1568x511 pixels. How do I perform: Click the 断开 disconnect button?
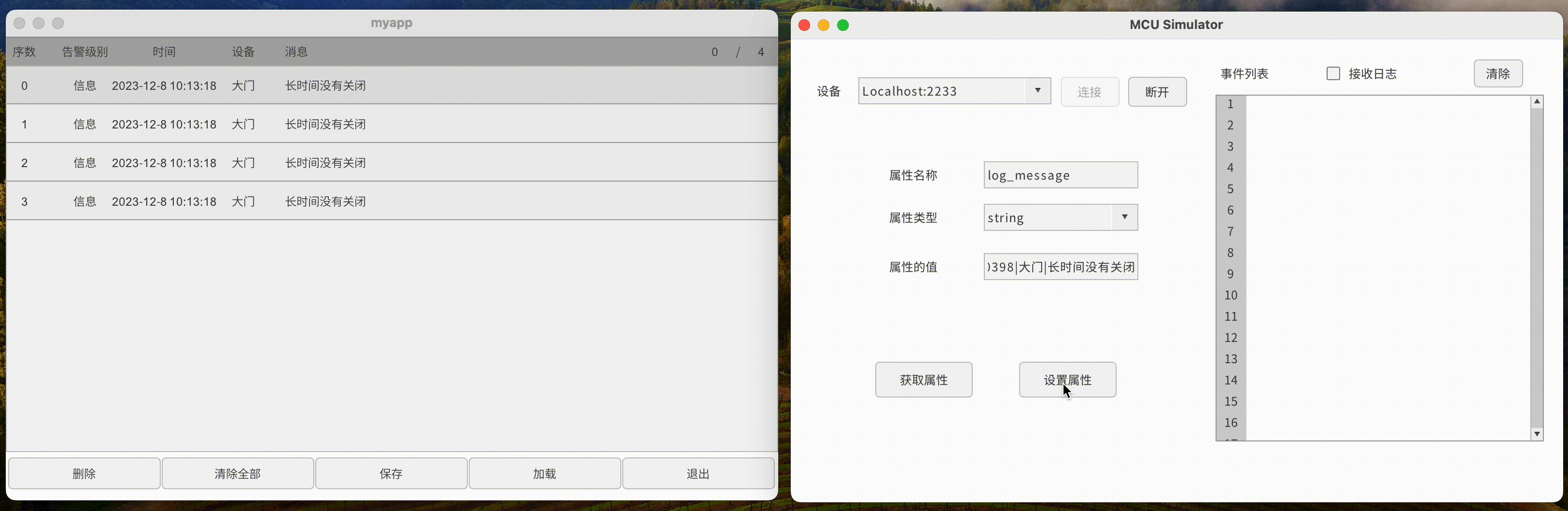pyautogui.click(x=1157, y=92)
